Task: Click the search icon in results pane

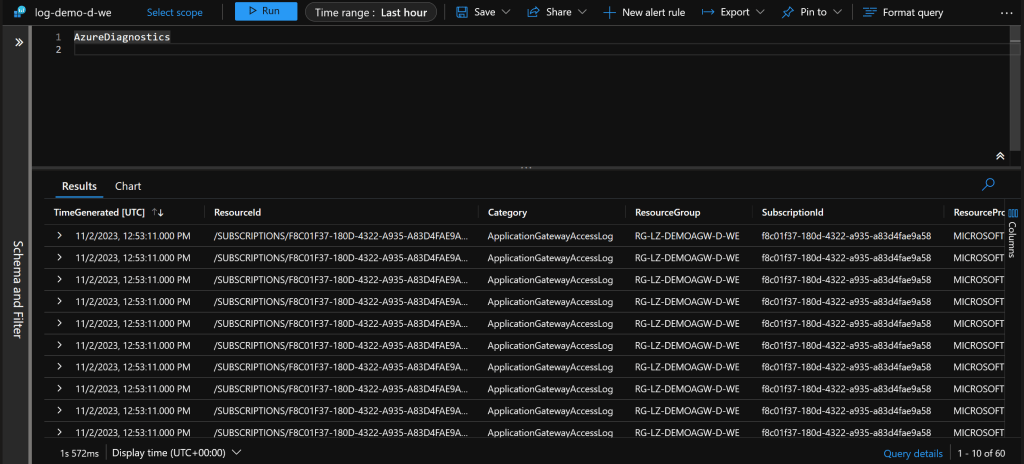Action: (989, 184)
